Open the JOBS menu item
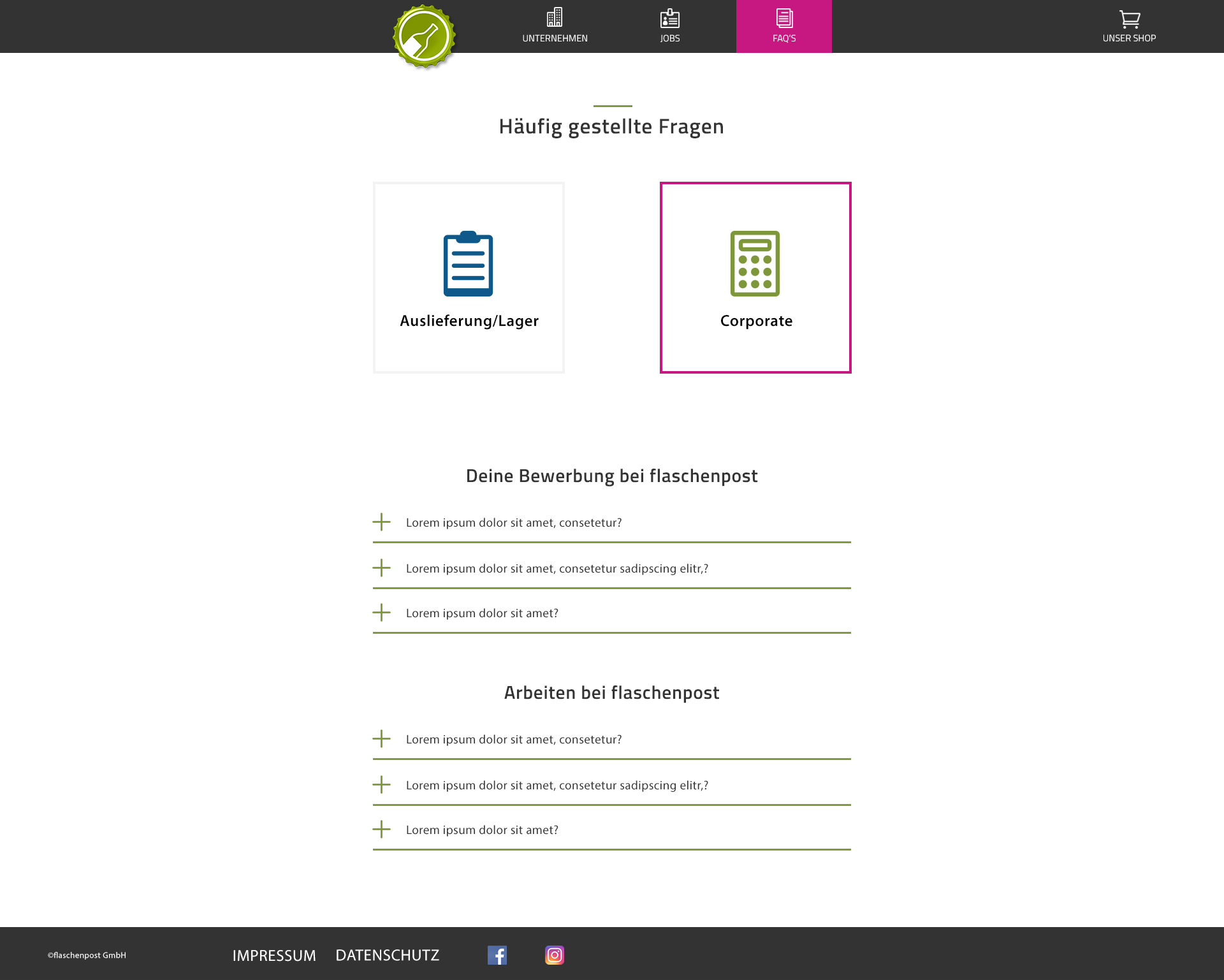The height and width of the screenshot is (980, 1224). [x=669, y=38]
